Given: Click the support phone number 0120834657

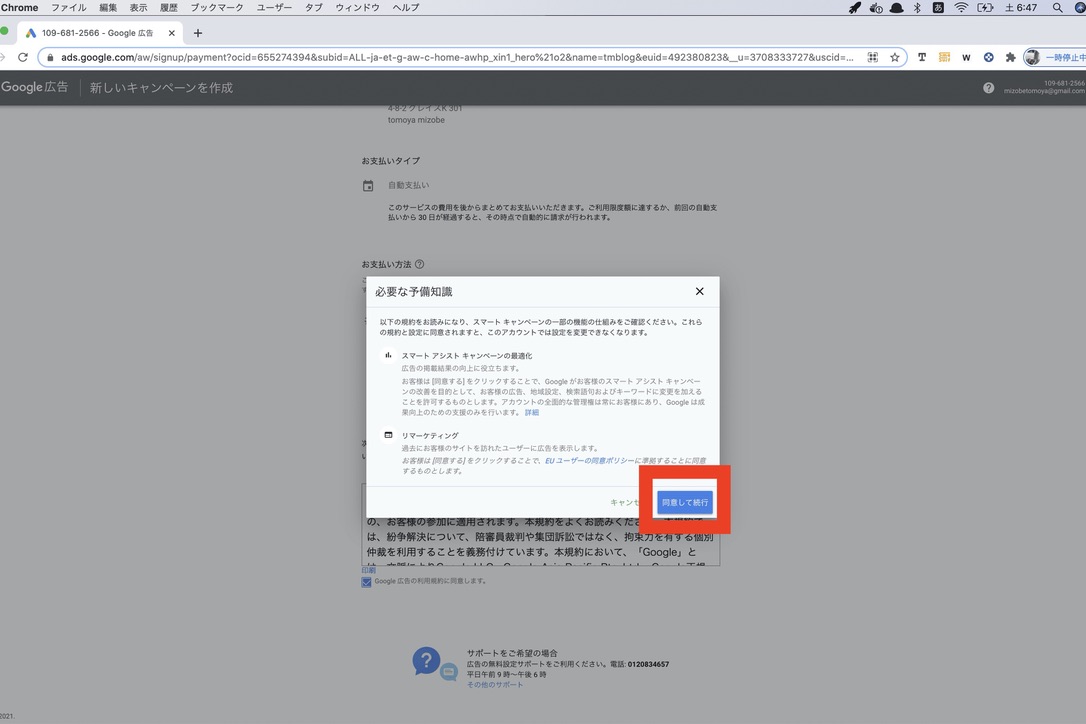Looking at the screenshot, I should point(648,664).
